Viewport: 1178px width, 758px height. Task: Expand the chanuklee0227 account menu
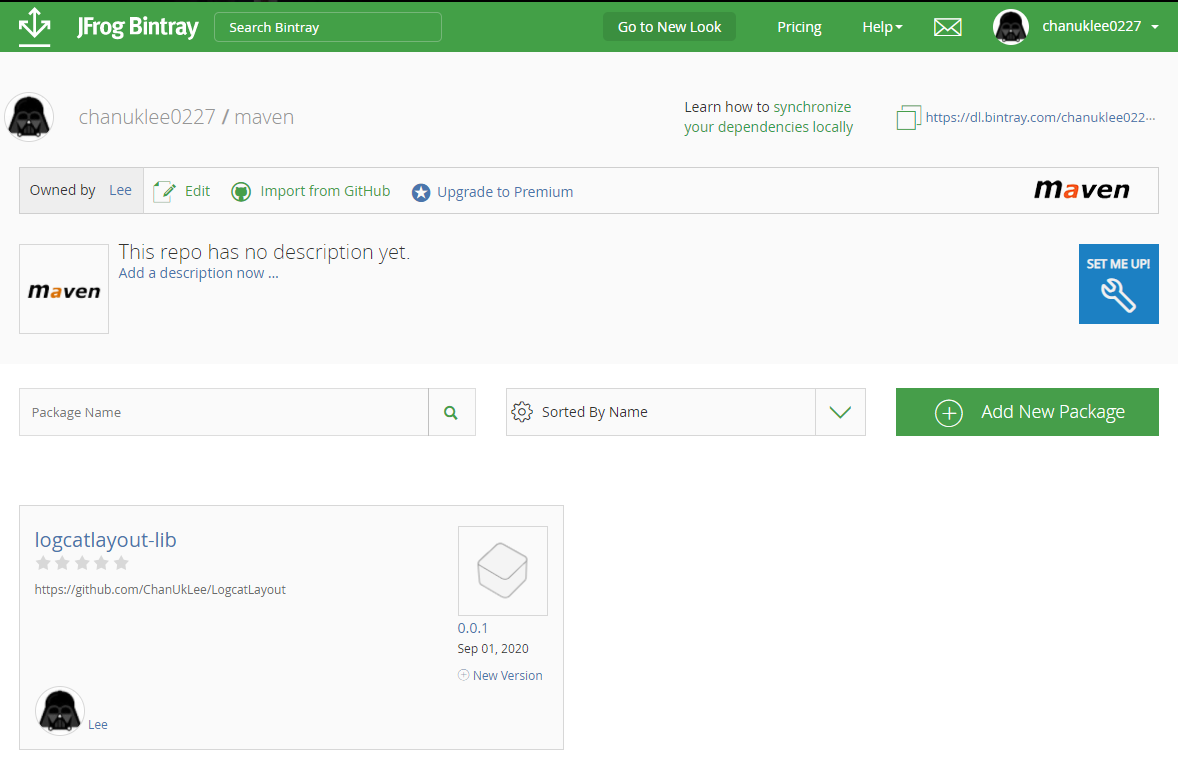tap(1100, 26)
